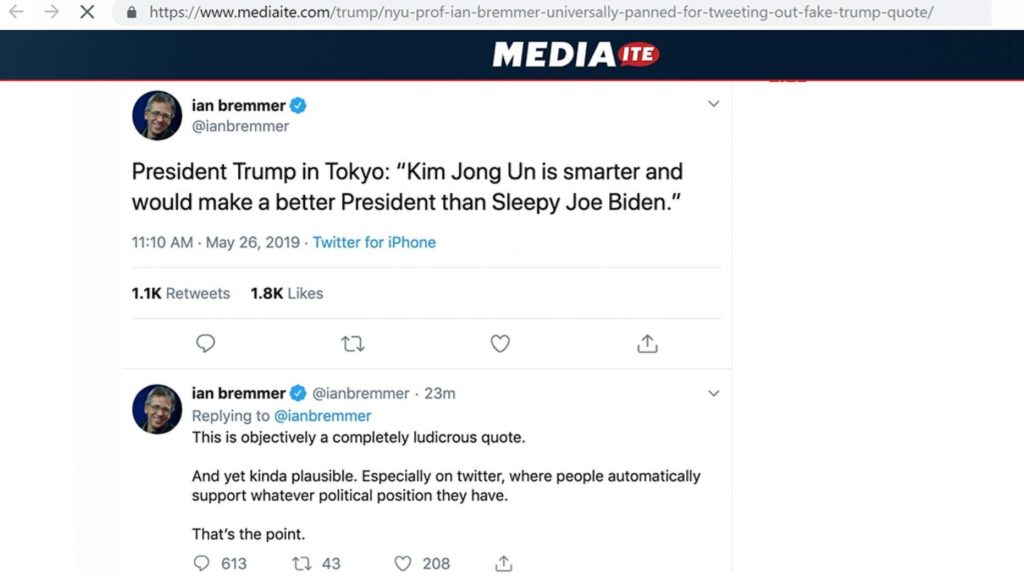Viewport: 1024px width, 576px height.
Task: Open the Twitter for iPhone link
Action: pos(374,242)
